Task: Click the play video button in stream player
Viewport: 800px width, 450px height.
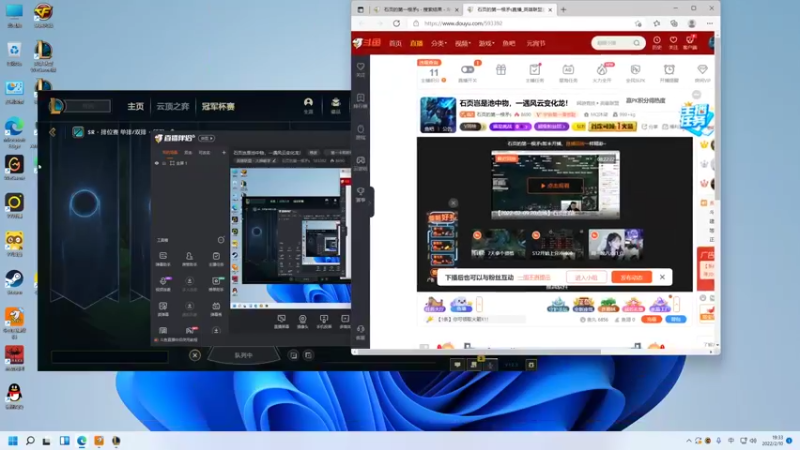Action: tap(555, 186)
